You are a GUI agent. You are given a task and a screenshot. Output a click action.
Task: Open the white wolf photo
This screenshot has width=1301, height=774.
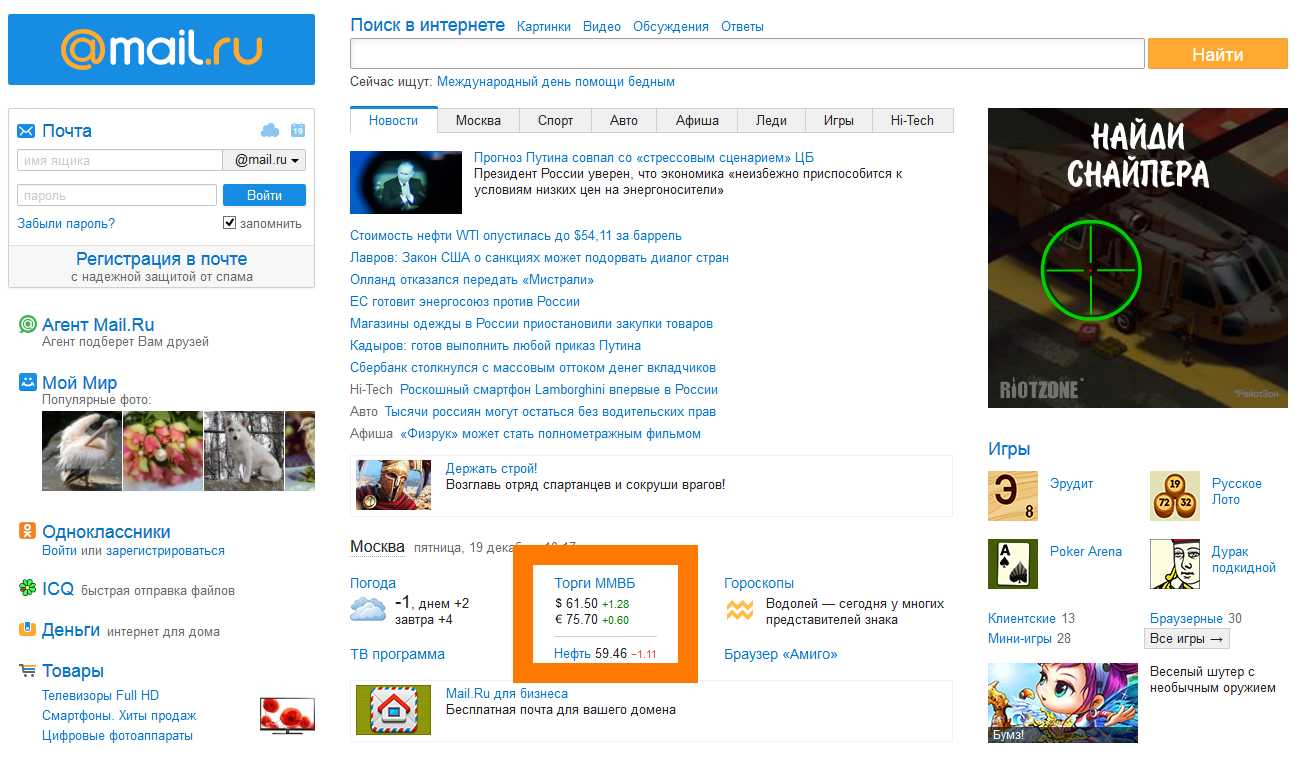click(244, 451)
